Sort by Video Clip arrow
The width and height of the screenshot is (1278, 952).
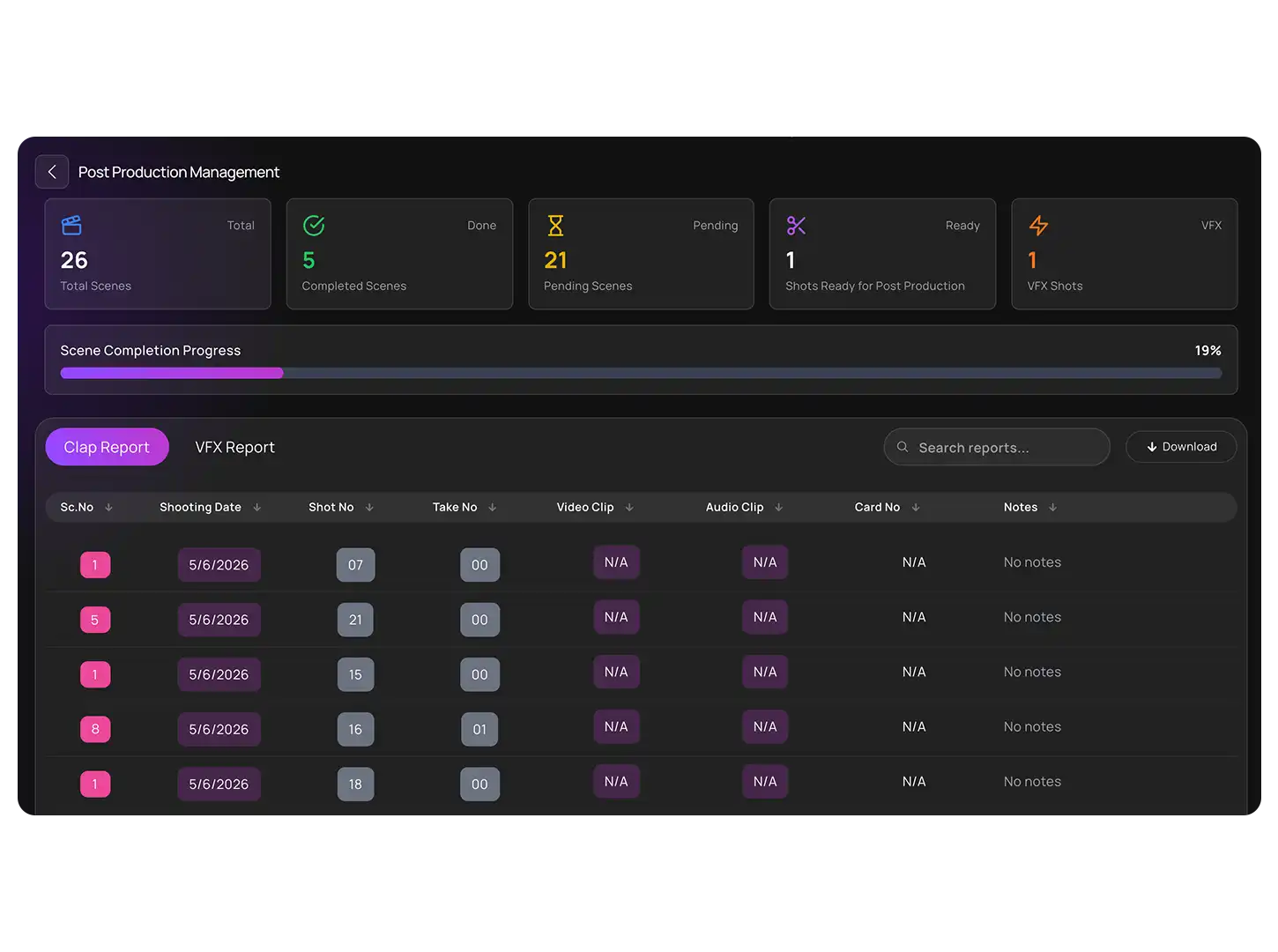[x=629, y=507]
